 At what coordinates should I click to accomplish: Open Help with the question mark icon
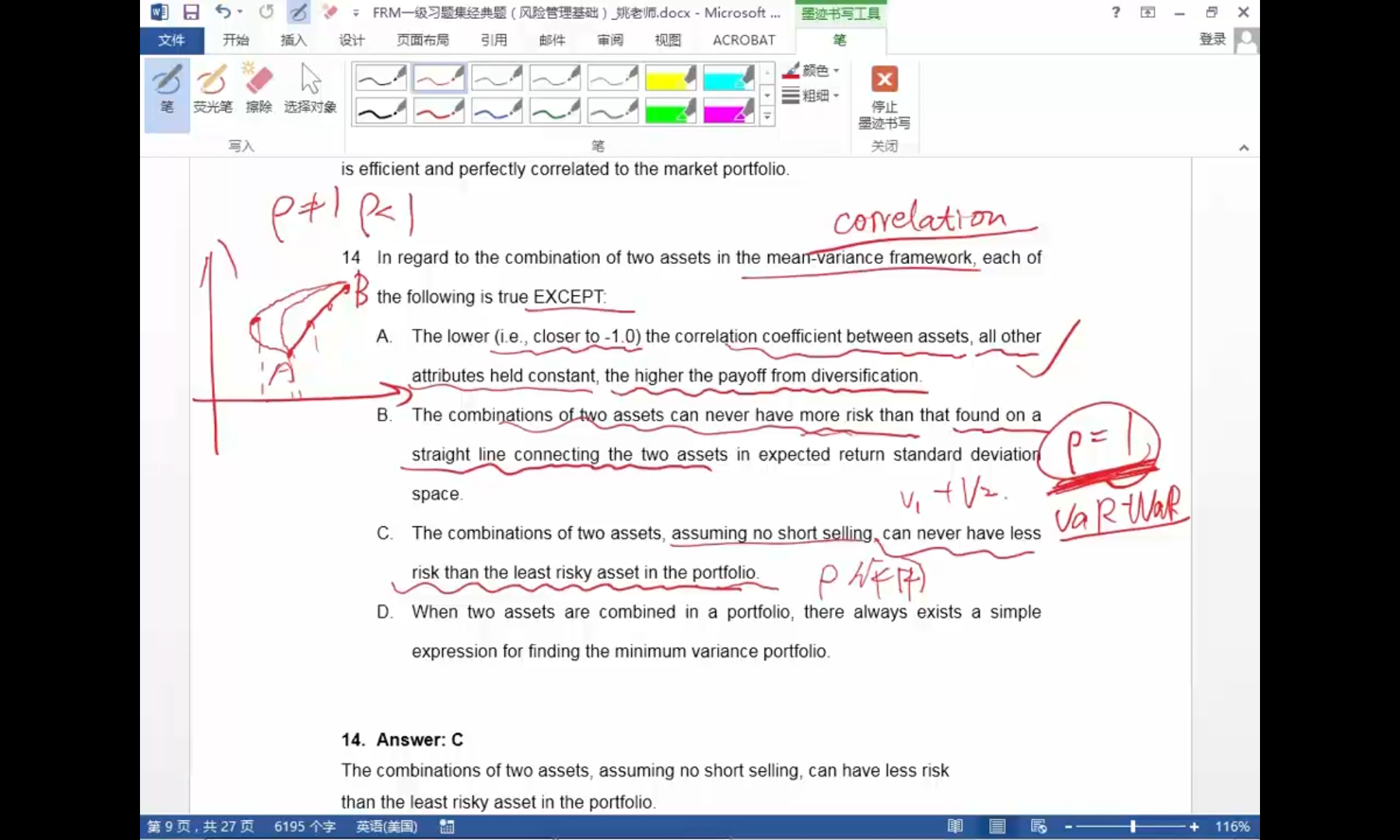[1116, 12]
